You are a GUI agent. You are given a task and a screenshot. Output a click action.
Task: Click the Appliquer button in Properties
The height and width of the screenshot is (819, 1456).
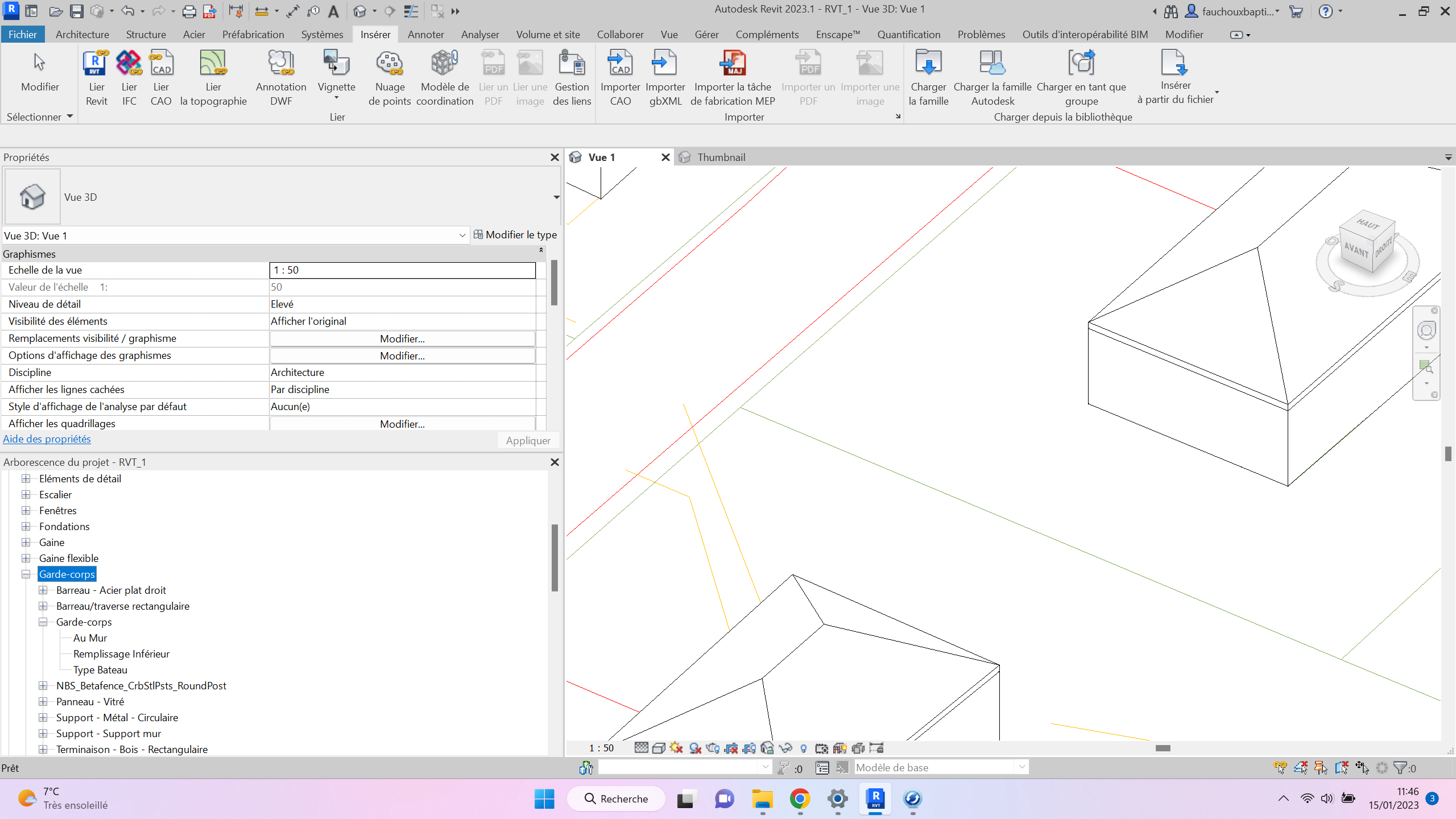click(x=528, y=440)
